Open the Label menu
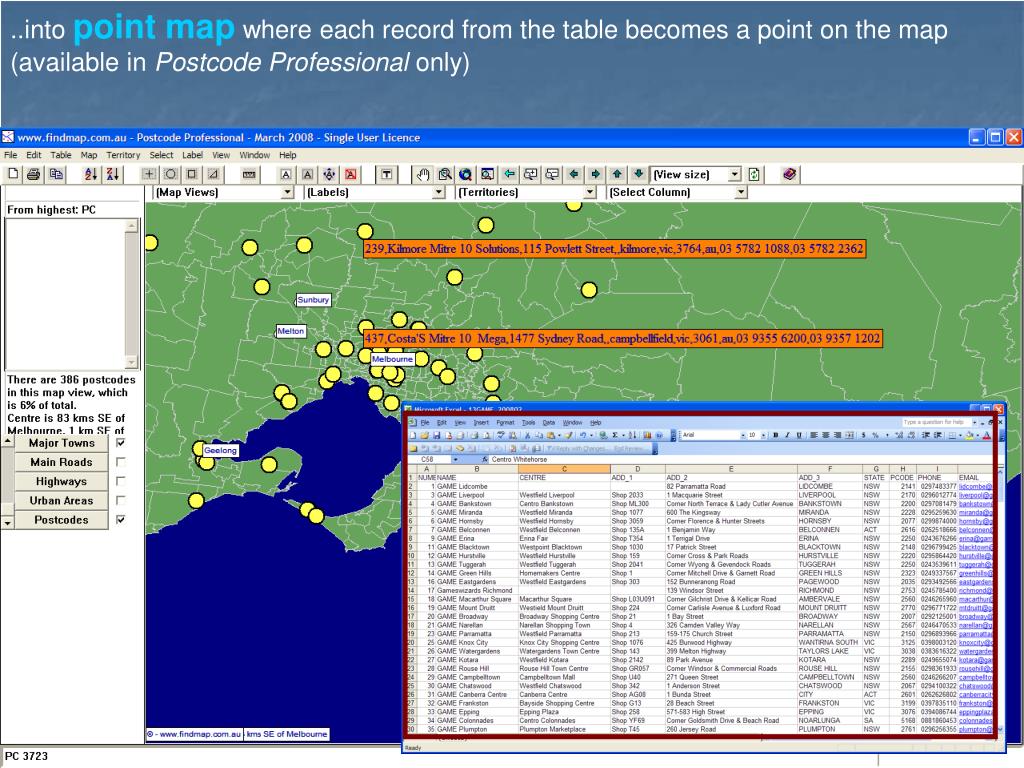 coord(192,155)
